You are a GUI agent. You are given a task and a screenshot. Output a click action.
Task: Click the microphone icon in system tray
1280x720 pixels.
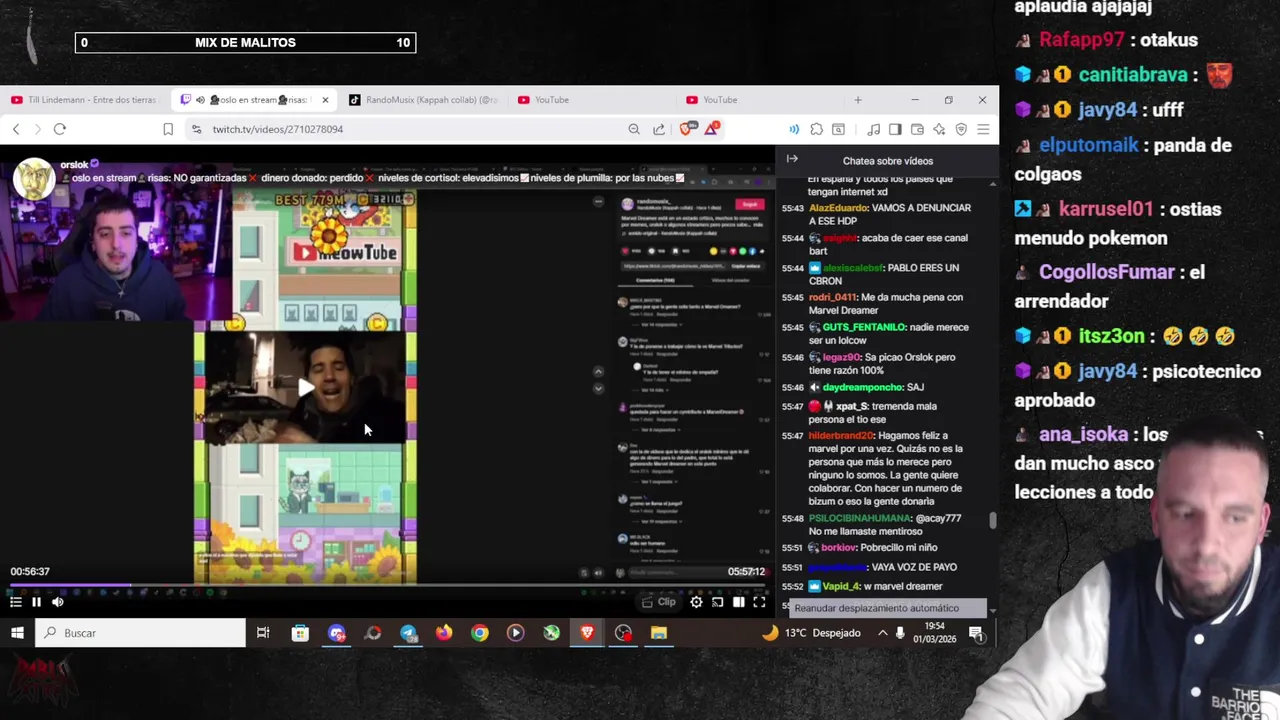click(900, 633)
